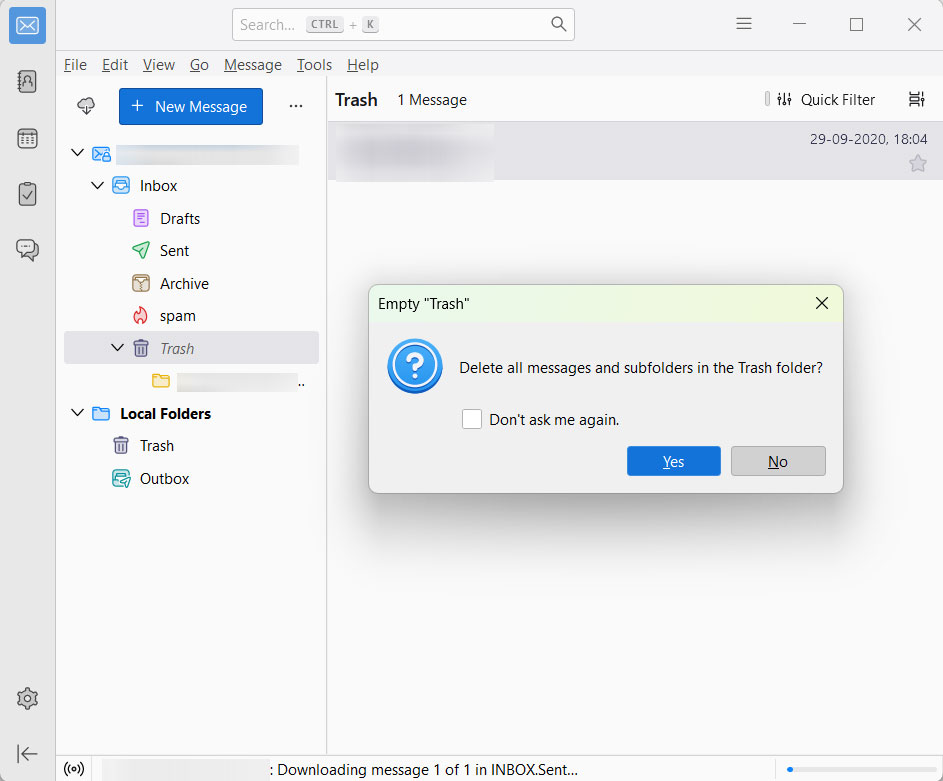The width and height of the screenshot is (943, 781).
Task: Confirm with the Yes button
Action: (x=673, y=461)
